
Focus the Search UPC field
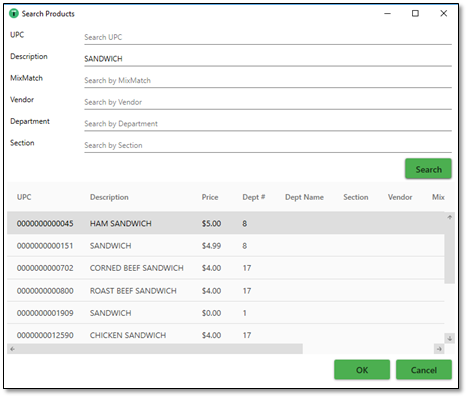268,37
